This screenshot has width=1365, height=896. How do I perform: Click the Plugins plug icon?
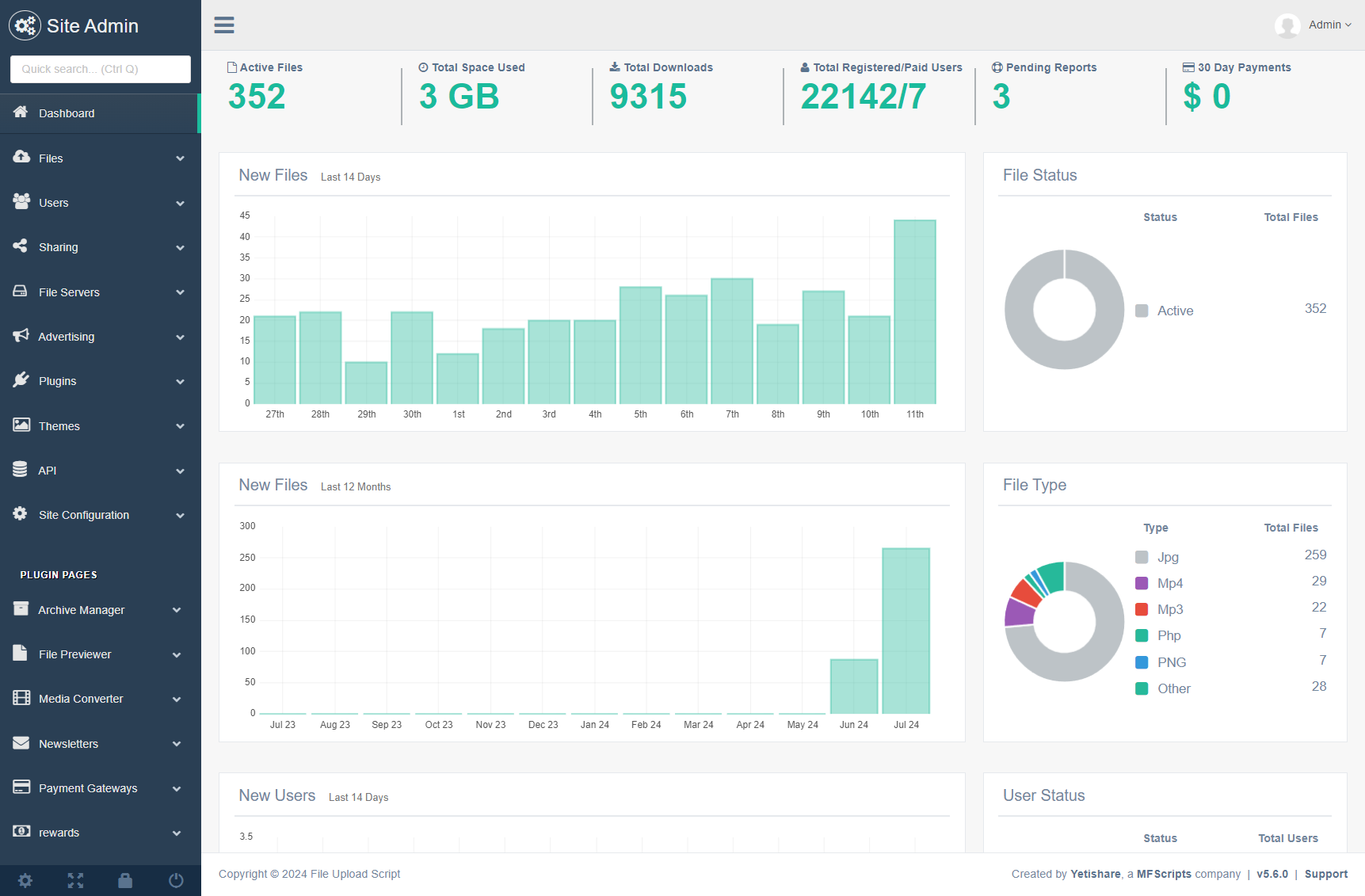[x=21, y=380]
